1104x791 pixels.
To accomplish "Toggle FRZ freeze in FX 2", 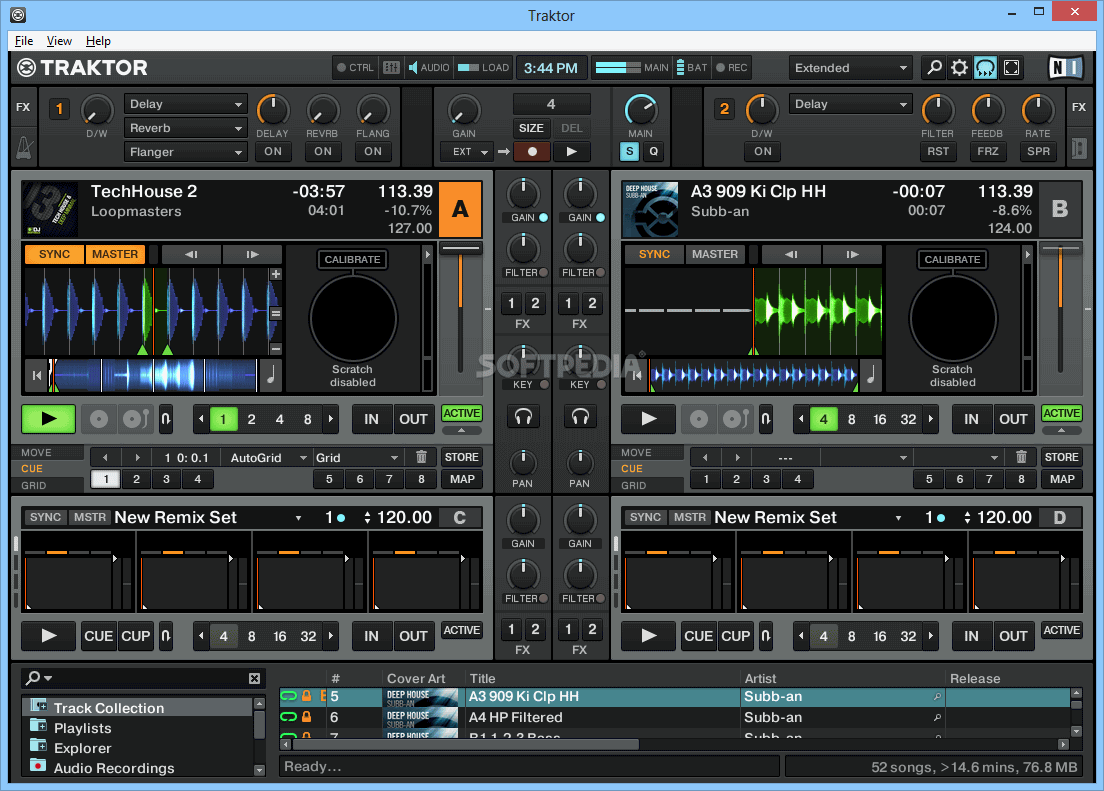I will pyautogui.click(x=987, y=151).
